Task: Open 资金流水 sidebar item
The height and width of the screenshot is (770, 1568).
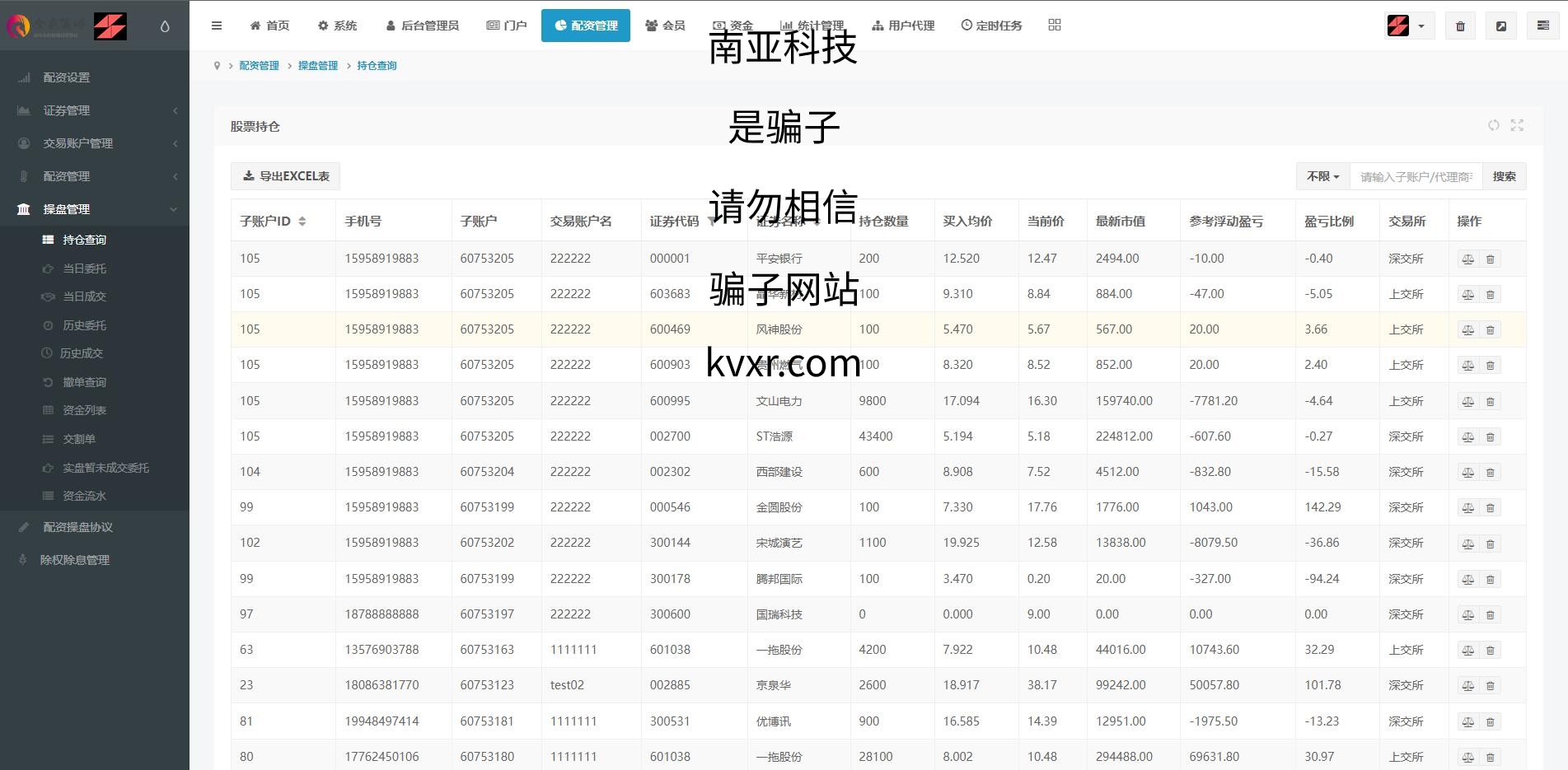Action: [95, 496]
